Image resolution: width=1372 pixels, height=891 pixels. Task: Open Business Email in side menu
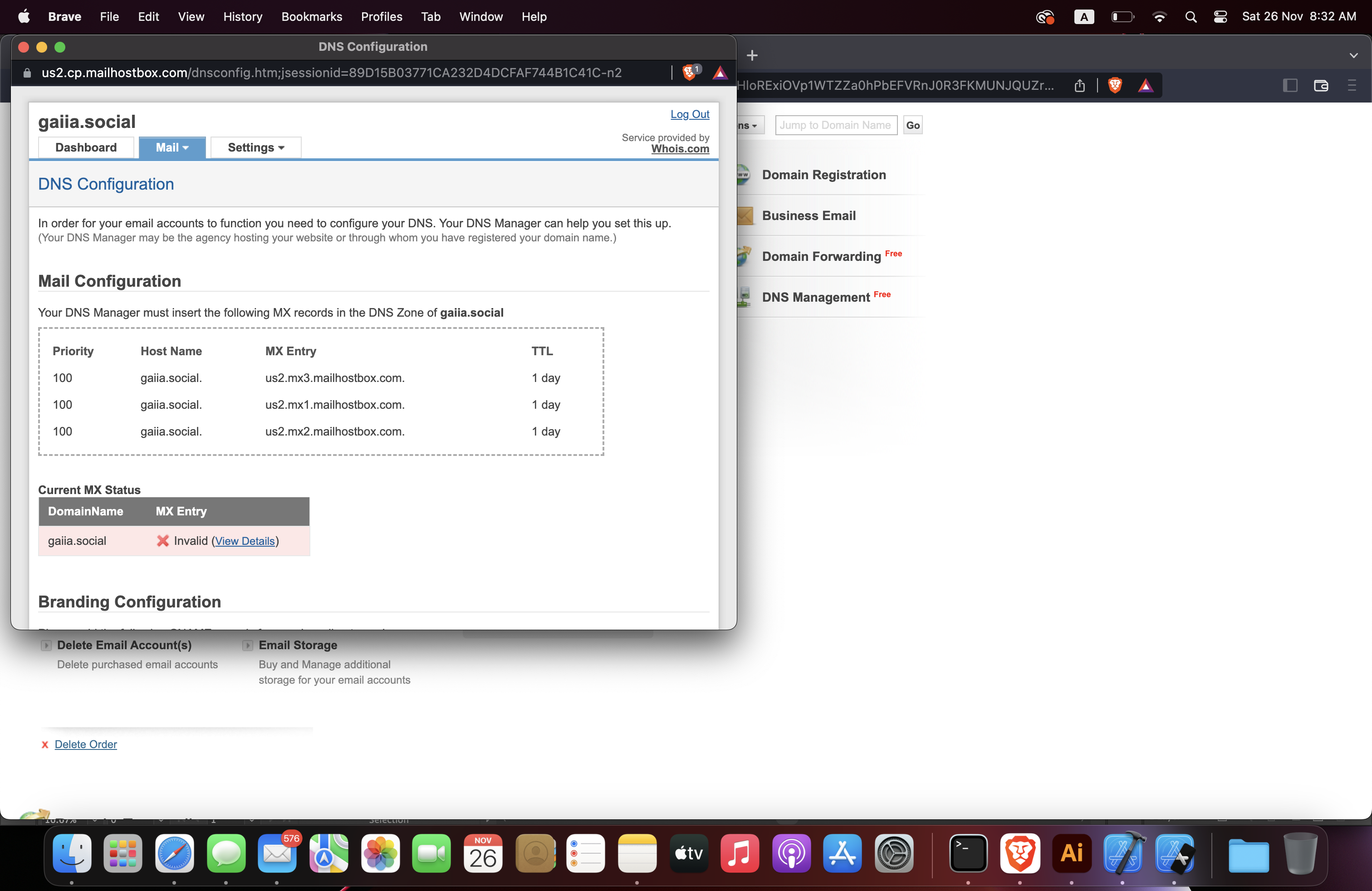809,215
